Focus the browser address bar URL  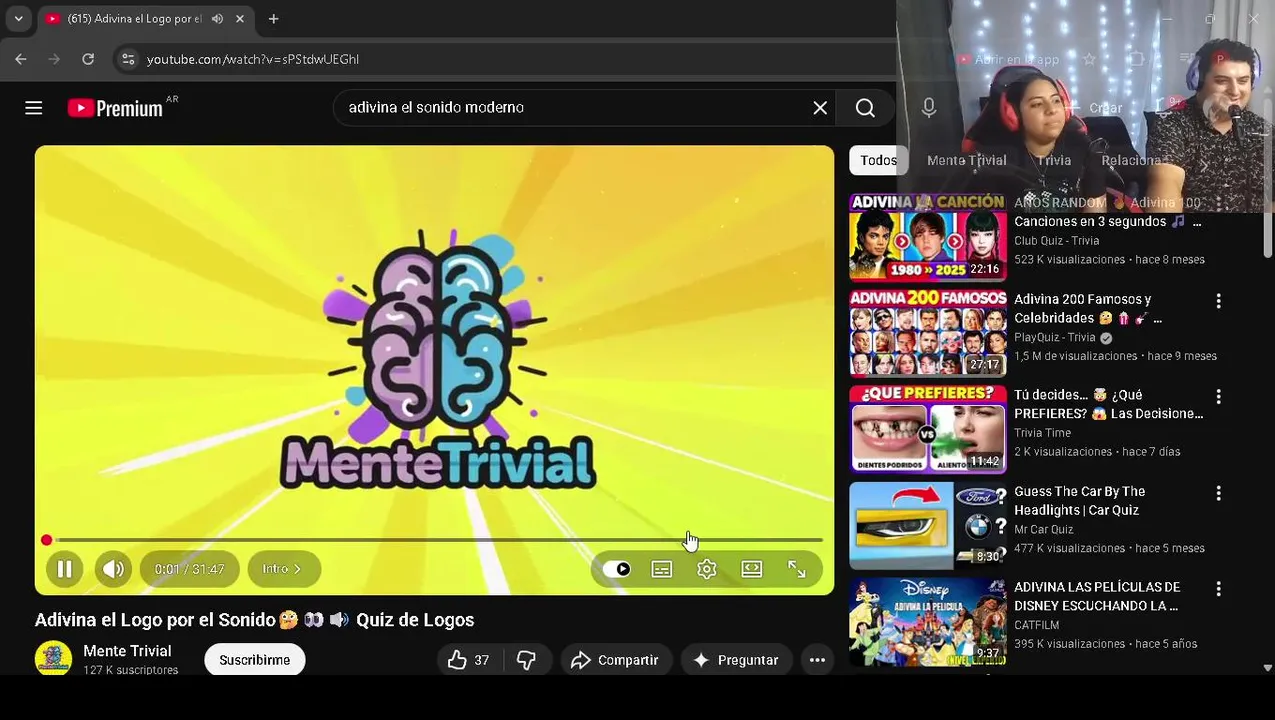pos(252,59)
